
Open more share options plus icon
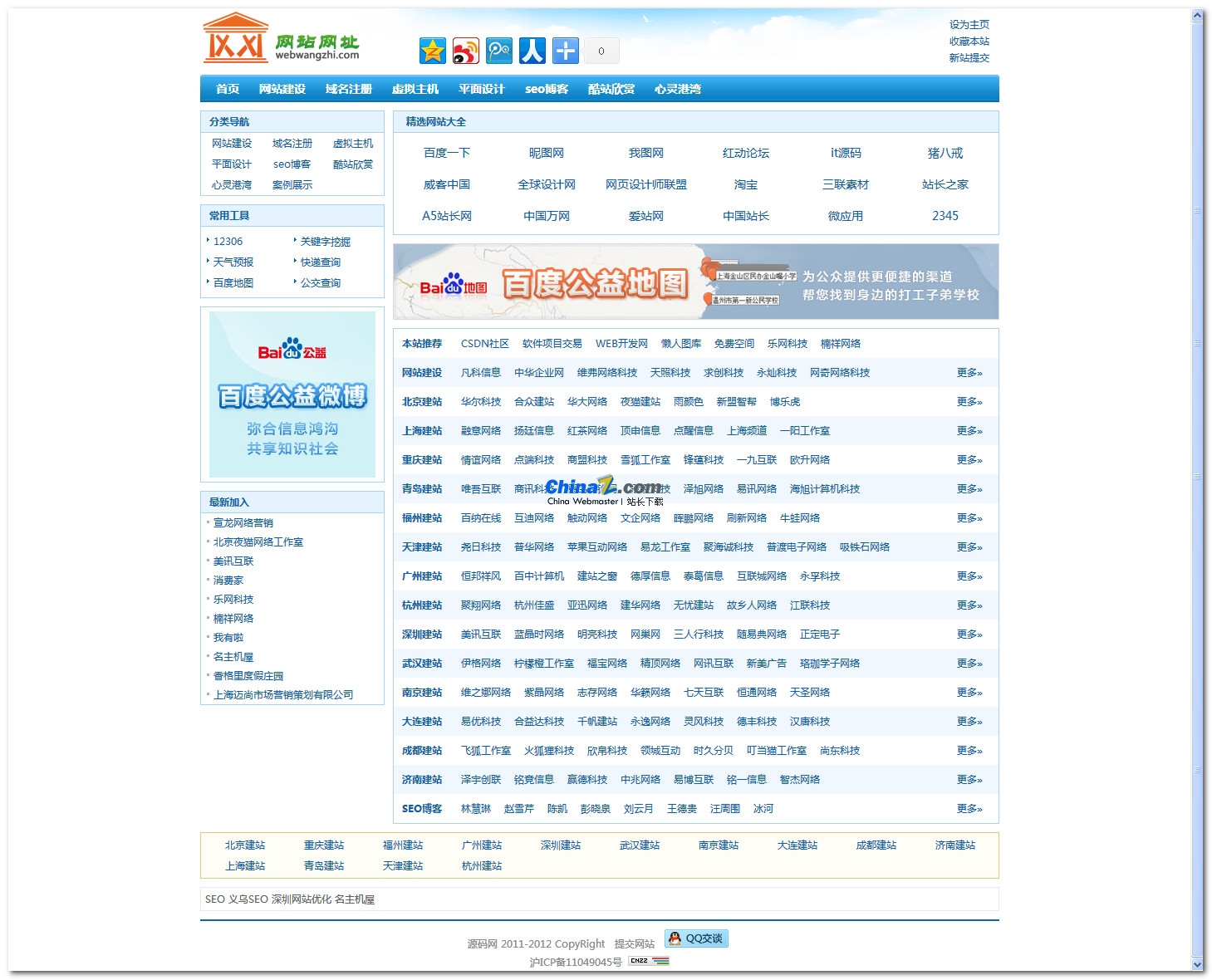[566, 51]
